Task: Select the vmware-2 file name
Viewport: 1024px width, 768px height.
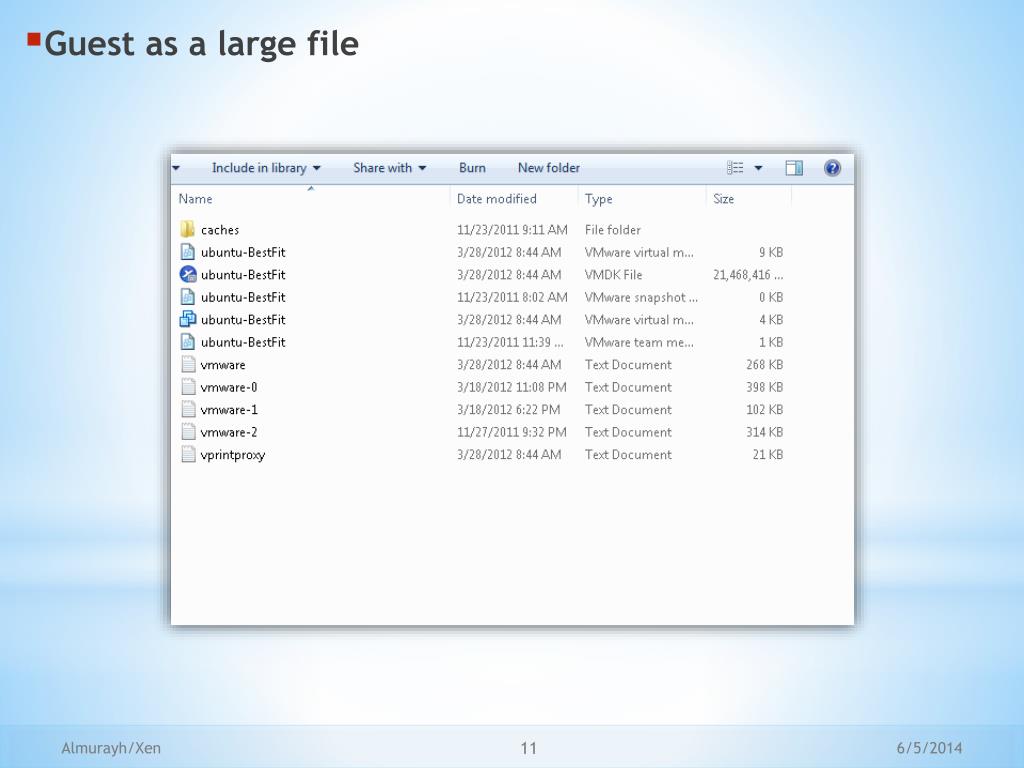Action: (229, 432)
